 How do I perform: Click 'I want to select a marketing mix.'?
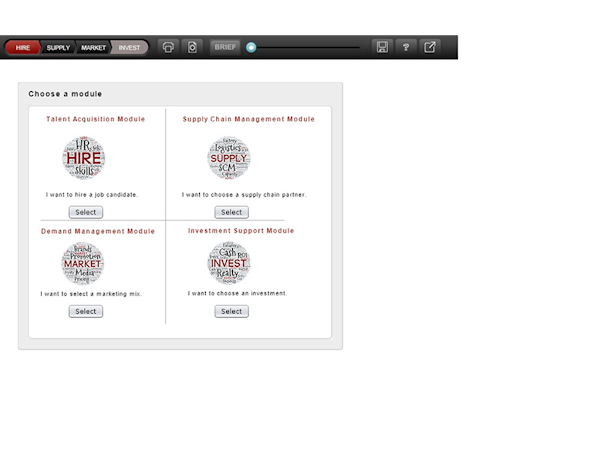91,293
